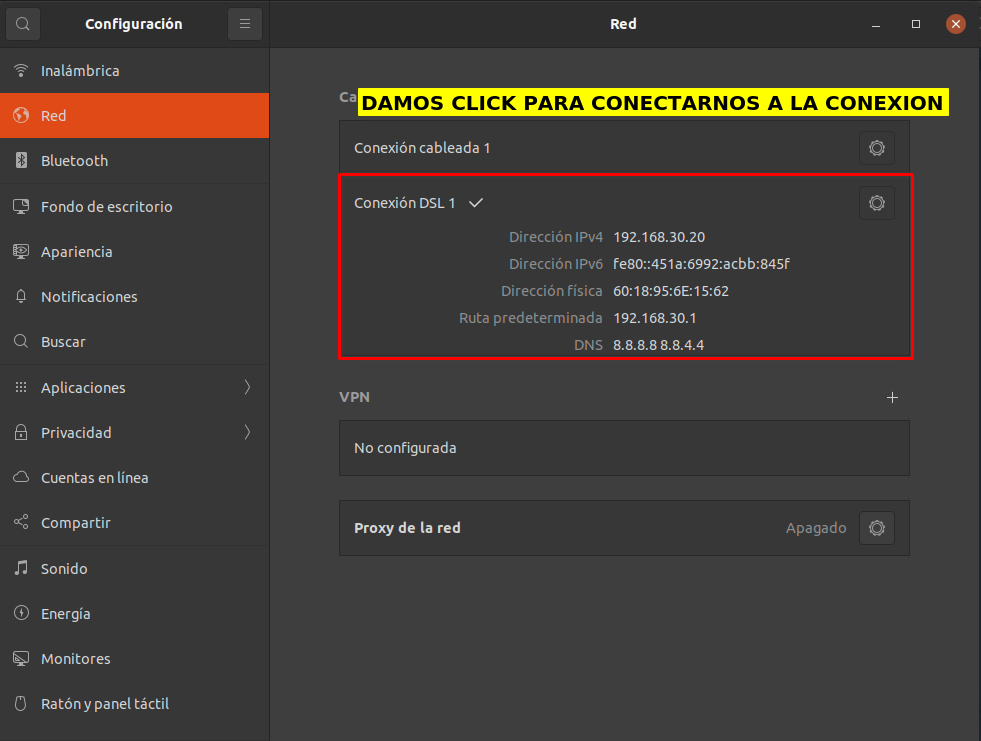Open the Notificaciones panel
The height and width of the screenshot is (741, 981).
[x=89, y=297]
